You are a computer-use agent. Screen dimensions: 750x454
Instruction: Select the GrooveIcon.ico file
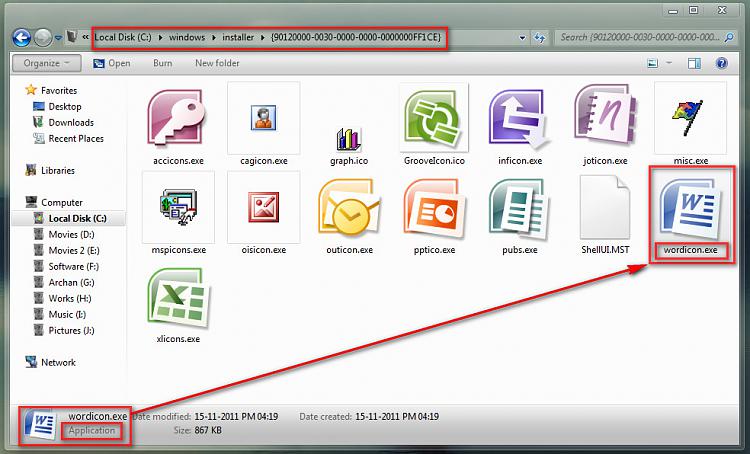(x=434, y=118)
